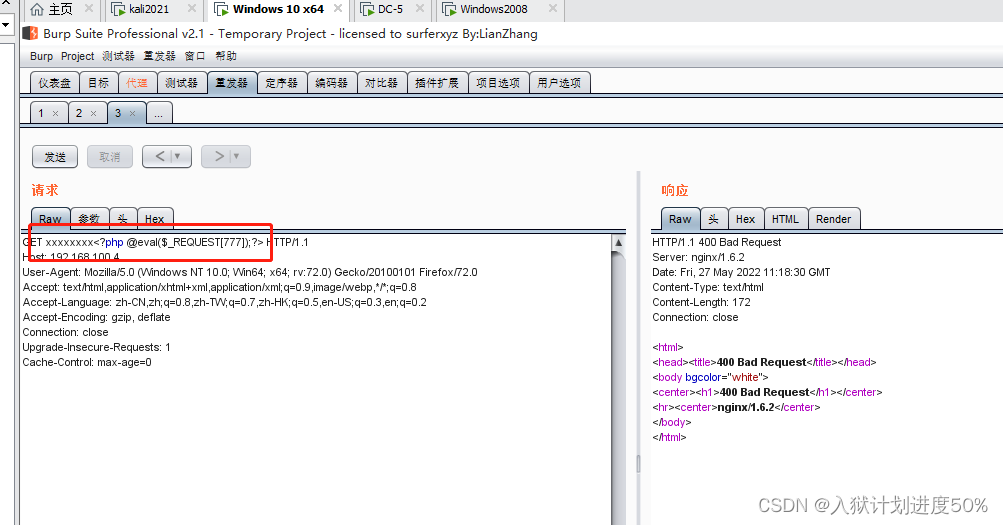Open the 测试器 menu in menu bar
This screenshot has width=1003, height=525.
118,56
